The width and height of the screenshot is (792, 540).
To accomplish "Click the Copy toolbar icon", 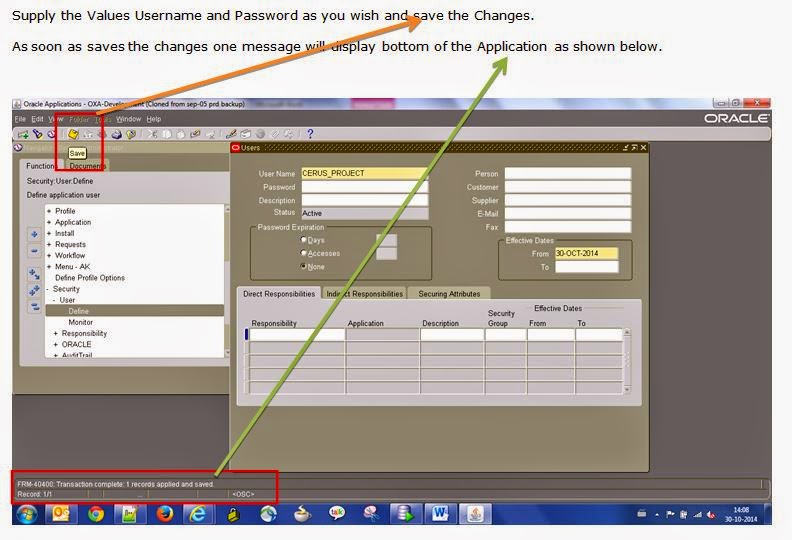I will (166, 134).
